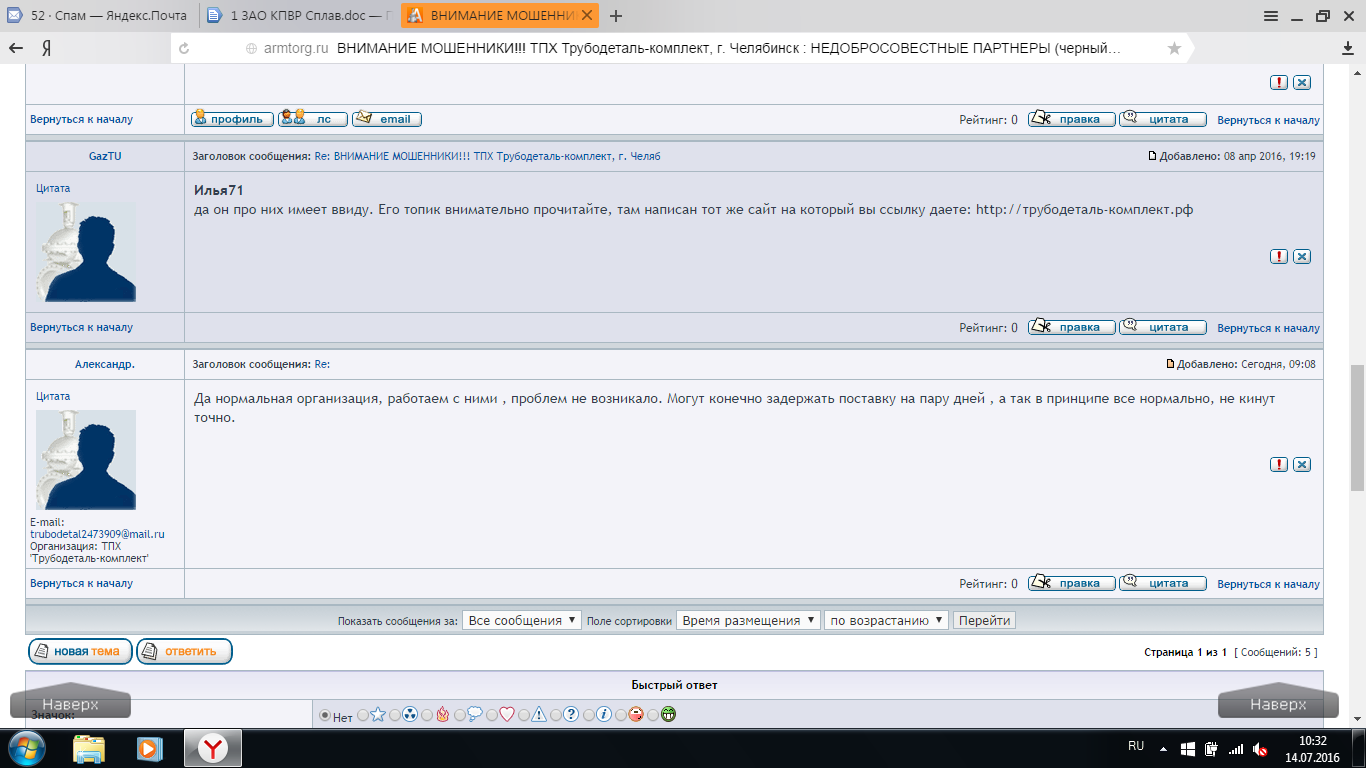This screenshot has width=1366, height=768.
Task: Click the trubodetal2473909@mail.ru email link
Action: (x=97, y=535)
